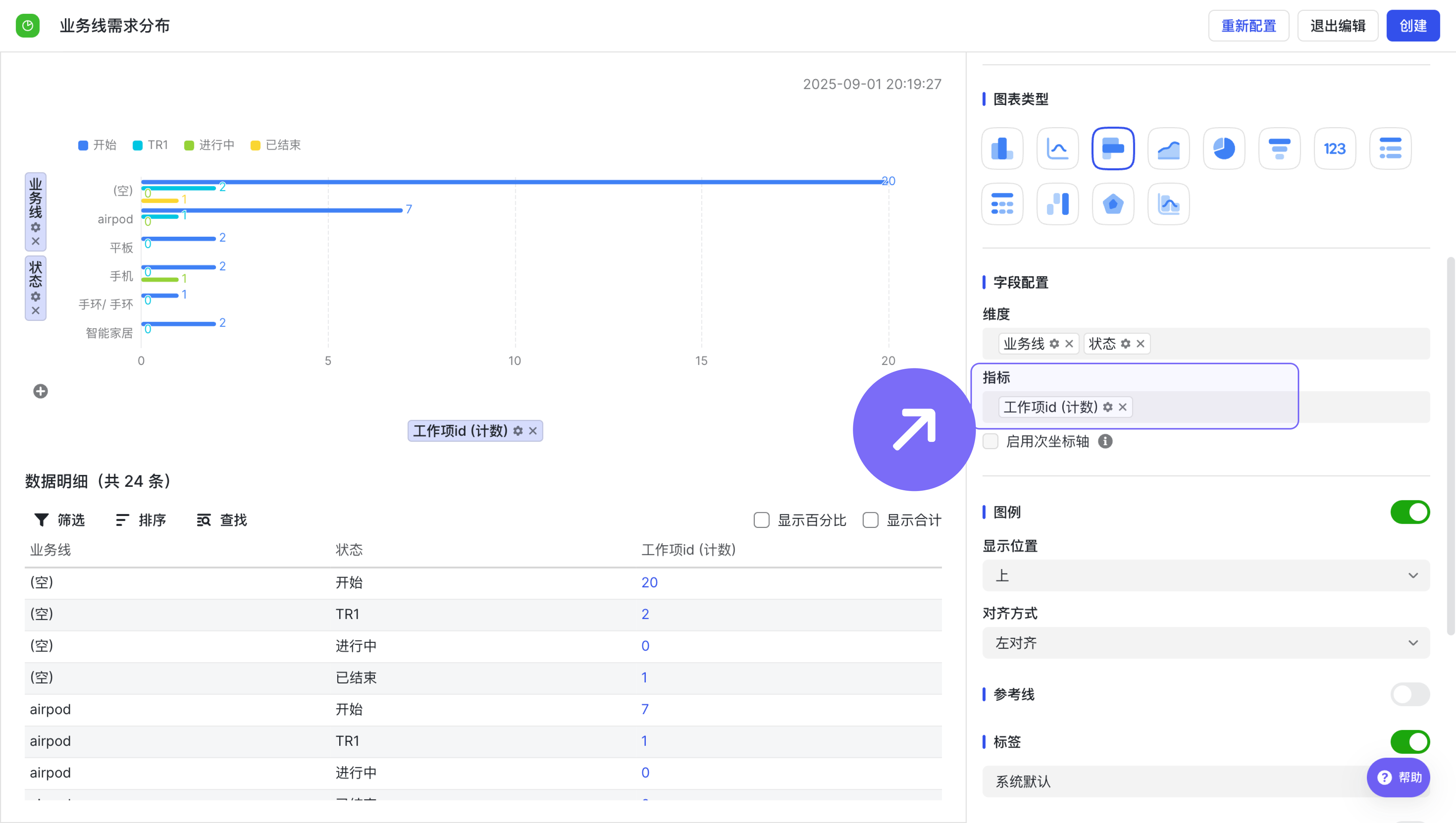Select the radar chart type icon
Viewport: 1456px width, 823px height.
pyautogui.click(x=1113, y=204)
